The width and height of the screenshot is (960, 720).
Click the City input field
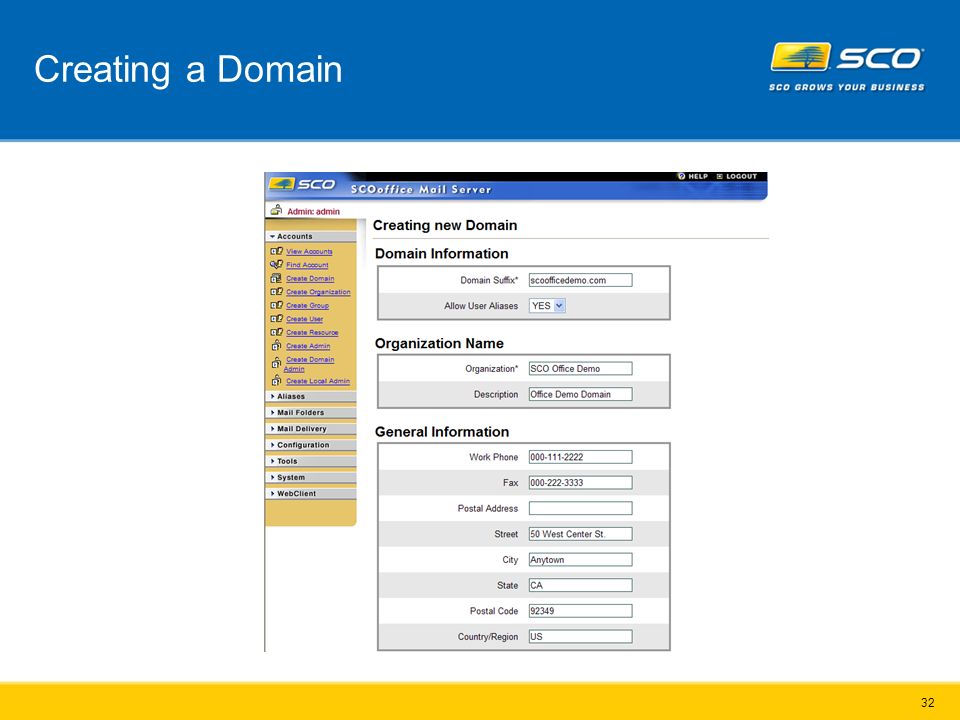click(580, 560)
